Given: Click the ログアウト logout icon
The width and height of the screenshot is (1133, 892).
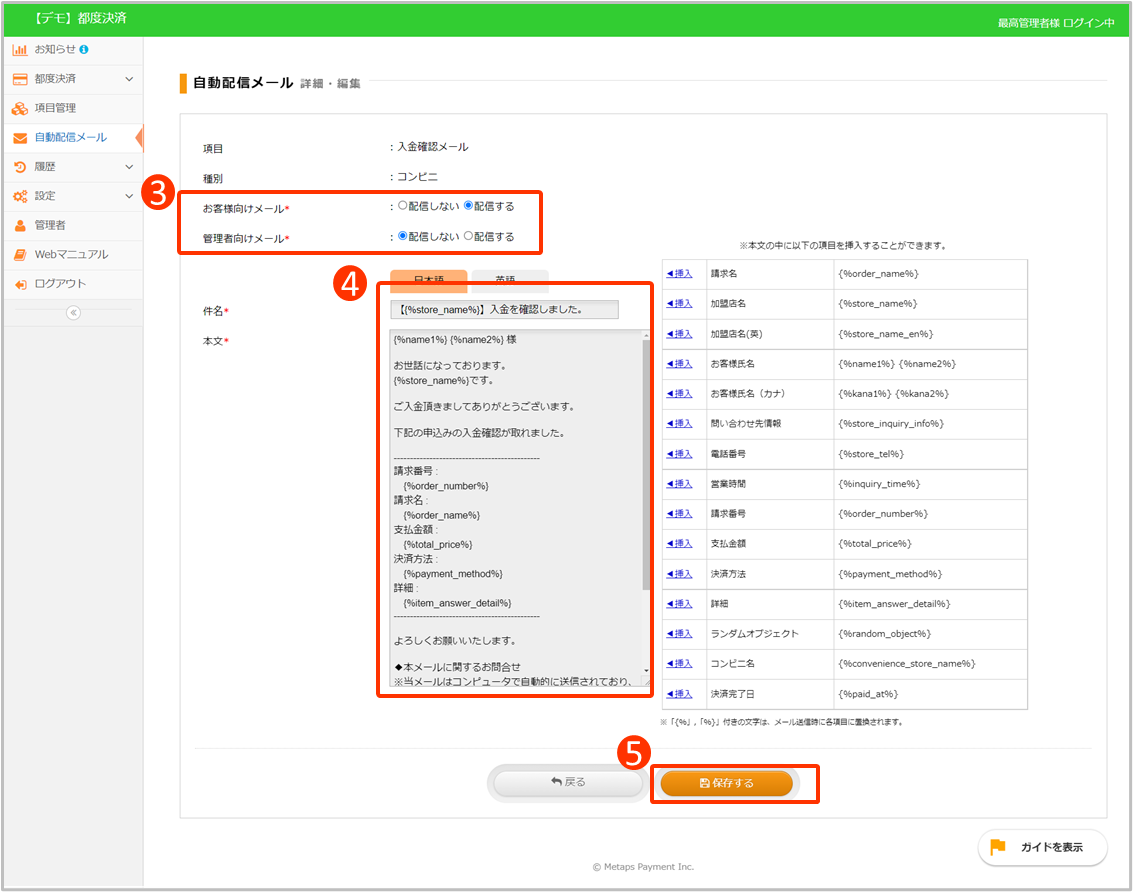Looking at the screenshot, I should [20, 284].
